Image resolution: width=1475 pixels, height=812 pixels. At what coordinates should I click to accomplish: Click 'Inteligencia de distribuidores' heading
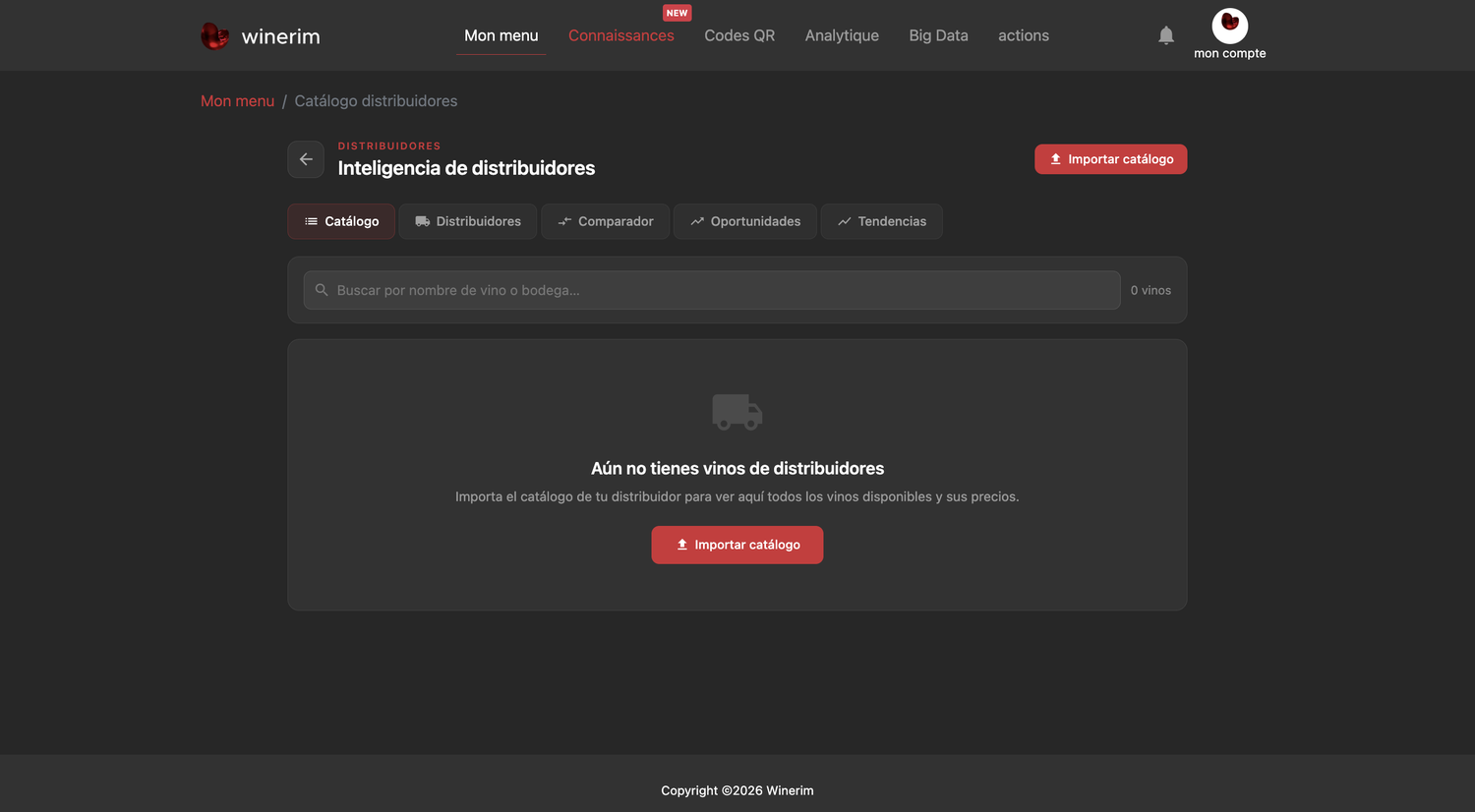click(x=466, y=168)
